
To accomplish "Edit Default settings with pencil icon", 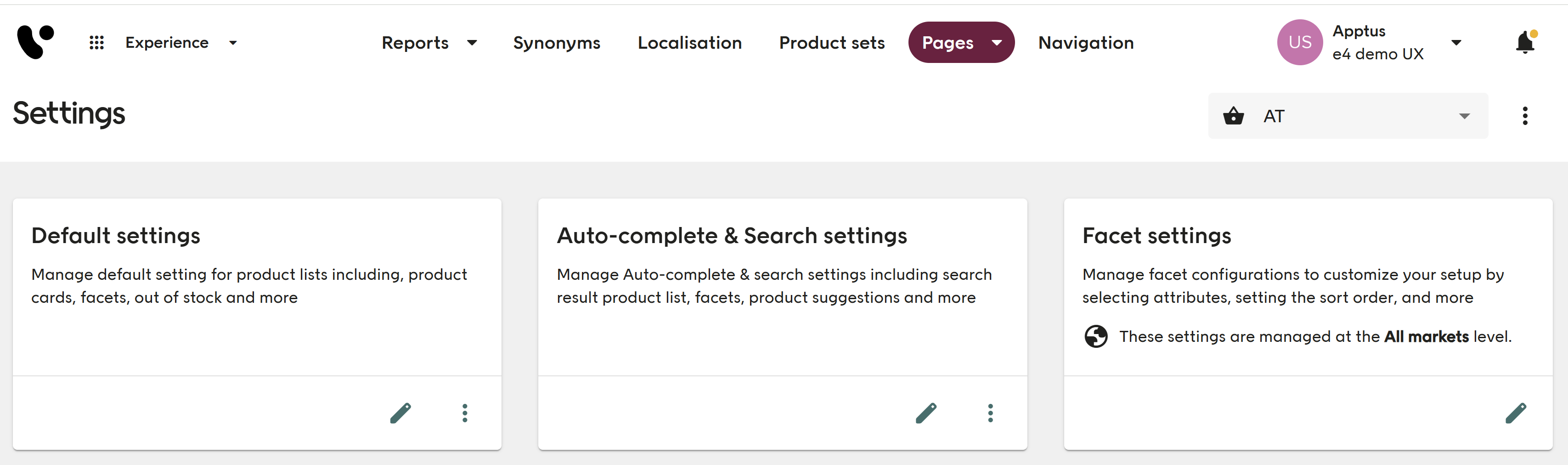I will [400, 413].
